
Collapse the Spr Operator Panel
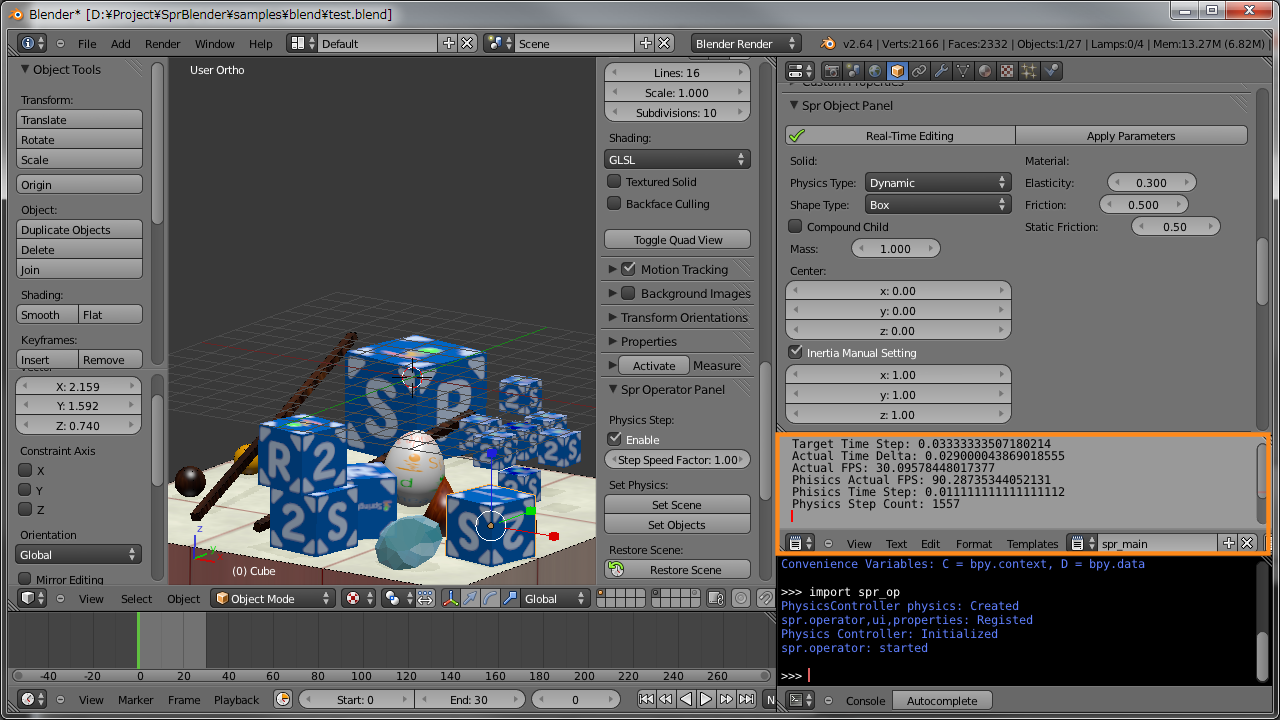(x=612, y=389)
